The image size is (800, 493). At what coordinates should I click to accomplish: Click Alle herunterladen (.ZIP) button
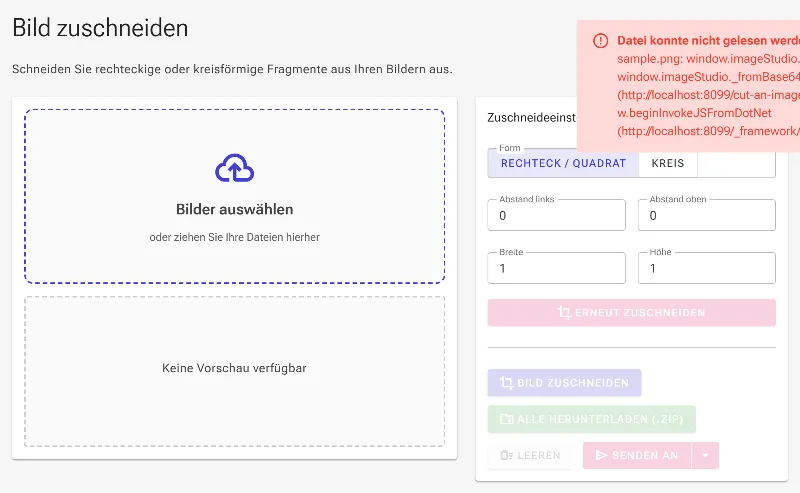pos(591,419)
